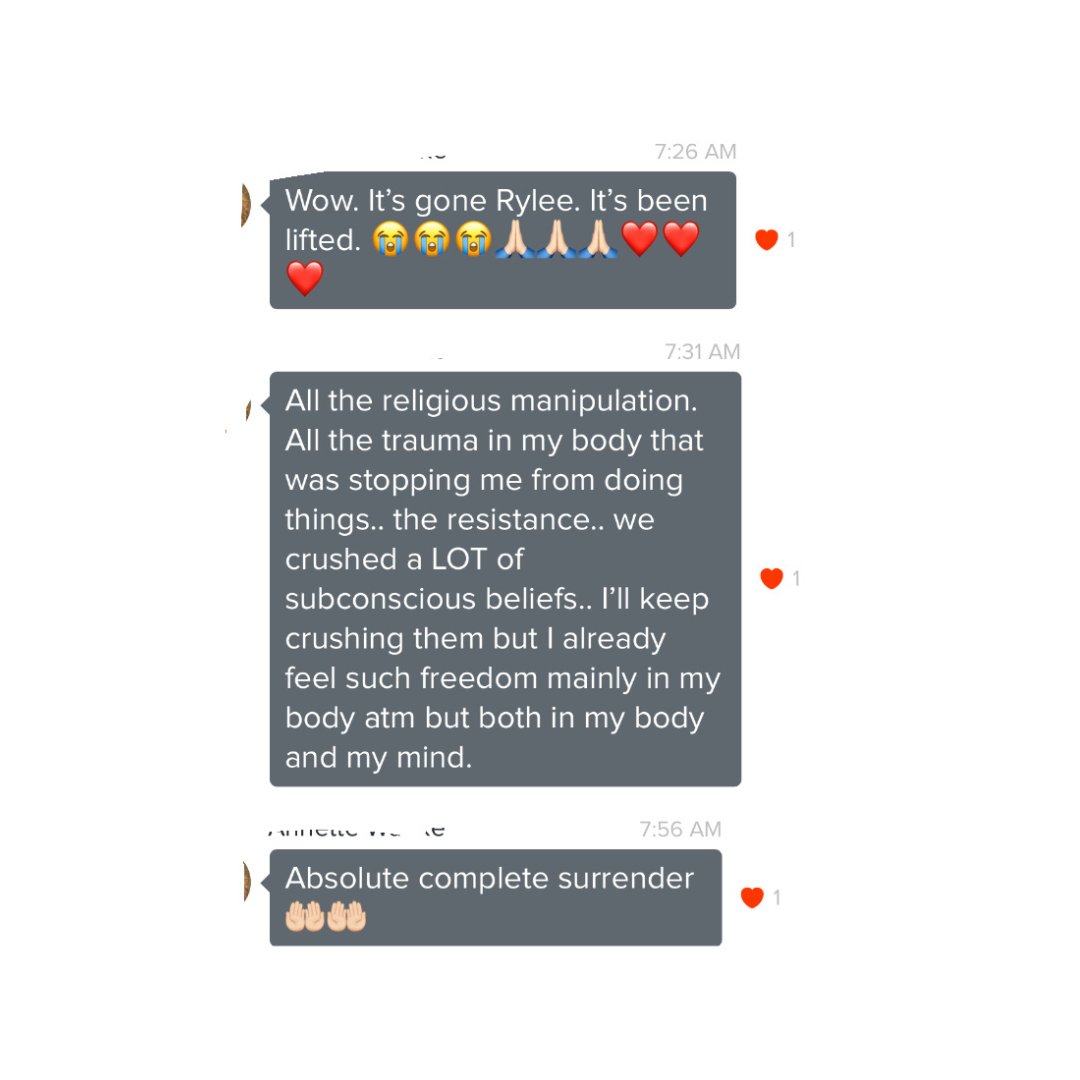
Task: Click first praying hands emoji in top message
Action: (x=515, y=239)
